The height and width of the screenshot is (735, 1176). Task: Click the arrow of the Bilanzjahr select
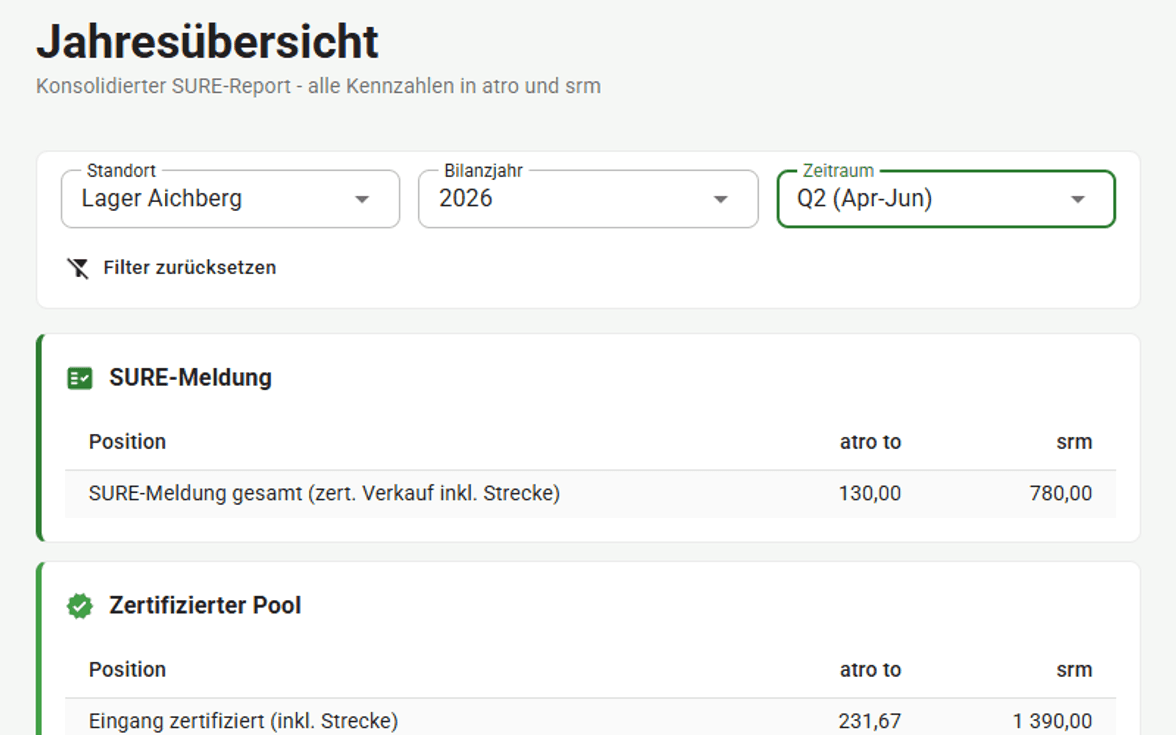tap(721, 200)
